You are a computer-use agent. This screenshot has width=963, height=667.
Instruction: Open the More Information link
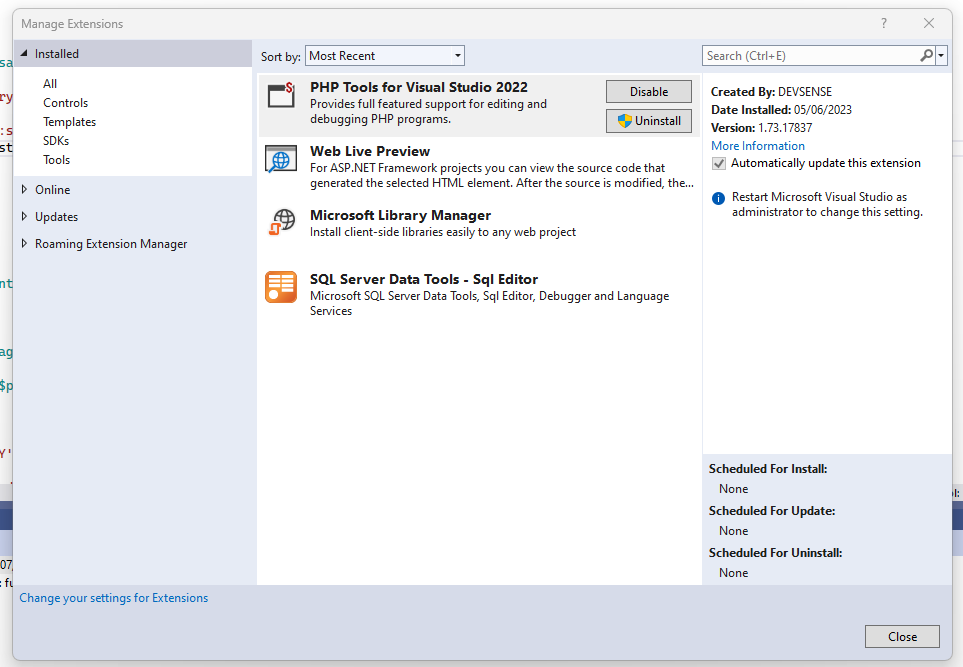pyautogui.click(x=757, y=146)
